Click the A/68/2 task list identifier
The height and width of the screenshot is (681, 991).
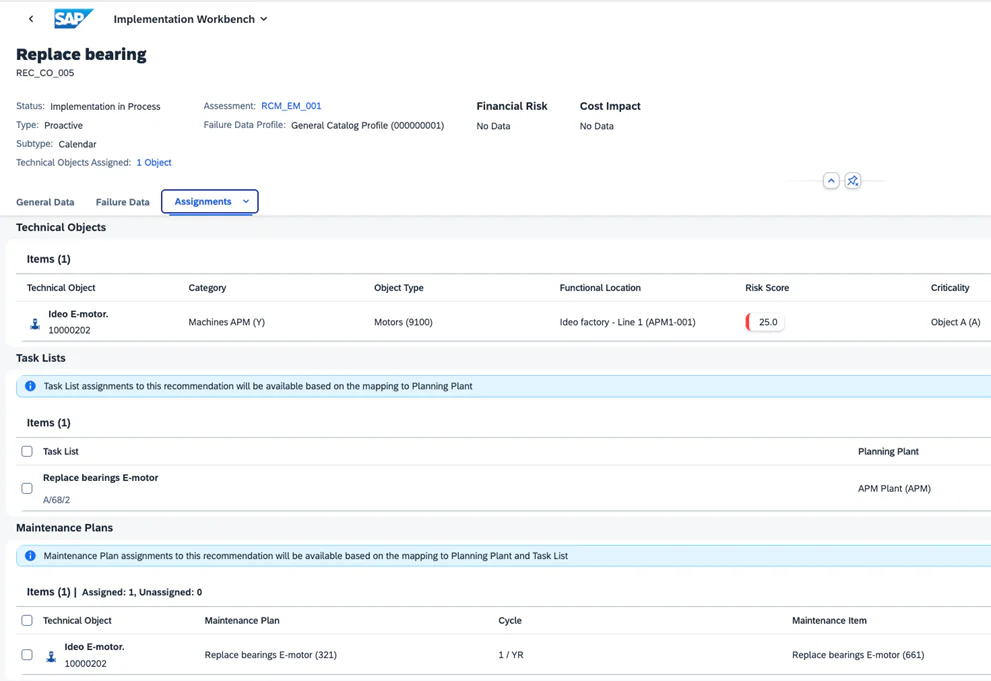[x=56, y=500]
